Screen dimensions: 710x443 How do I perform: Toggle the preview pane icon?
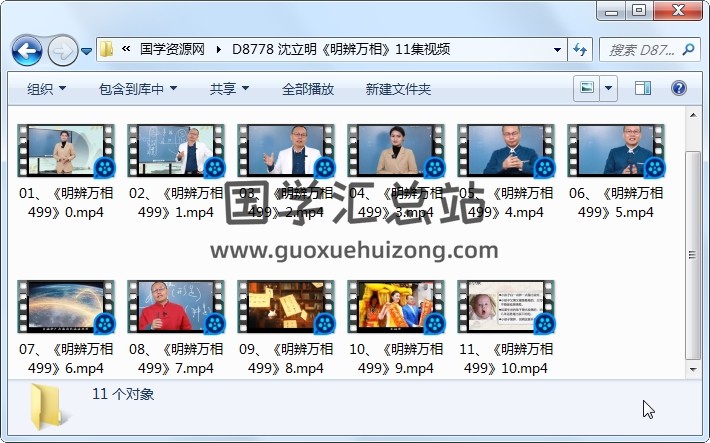click(x=641, y=89)
